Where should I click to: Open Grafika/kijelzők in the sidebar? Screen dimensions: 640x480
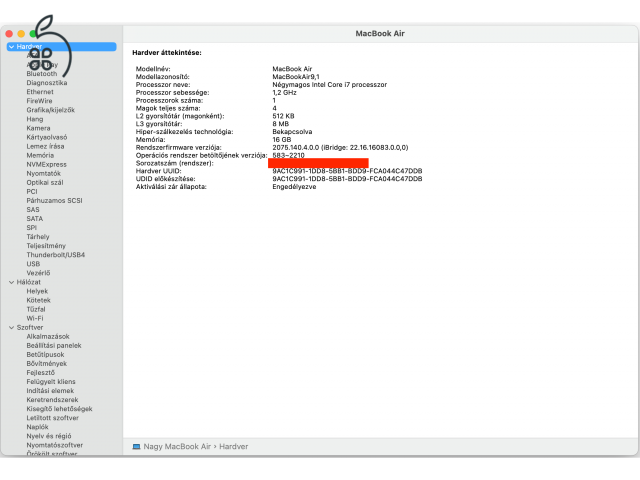[51, 110]
